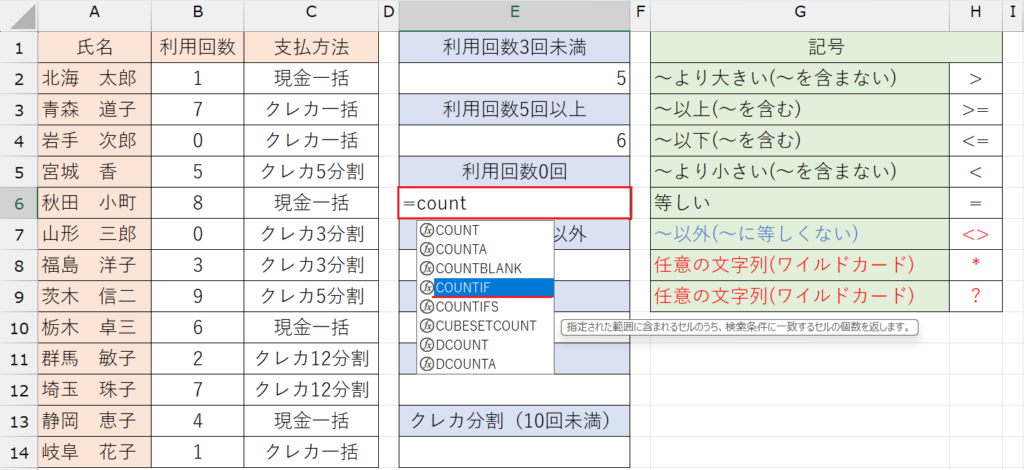The image size is (1024, 470).
Task: Click the 〜以上(〜を含む) cell
Action: click(x=800, y=110)
